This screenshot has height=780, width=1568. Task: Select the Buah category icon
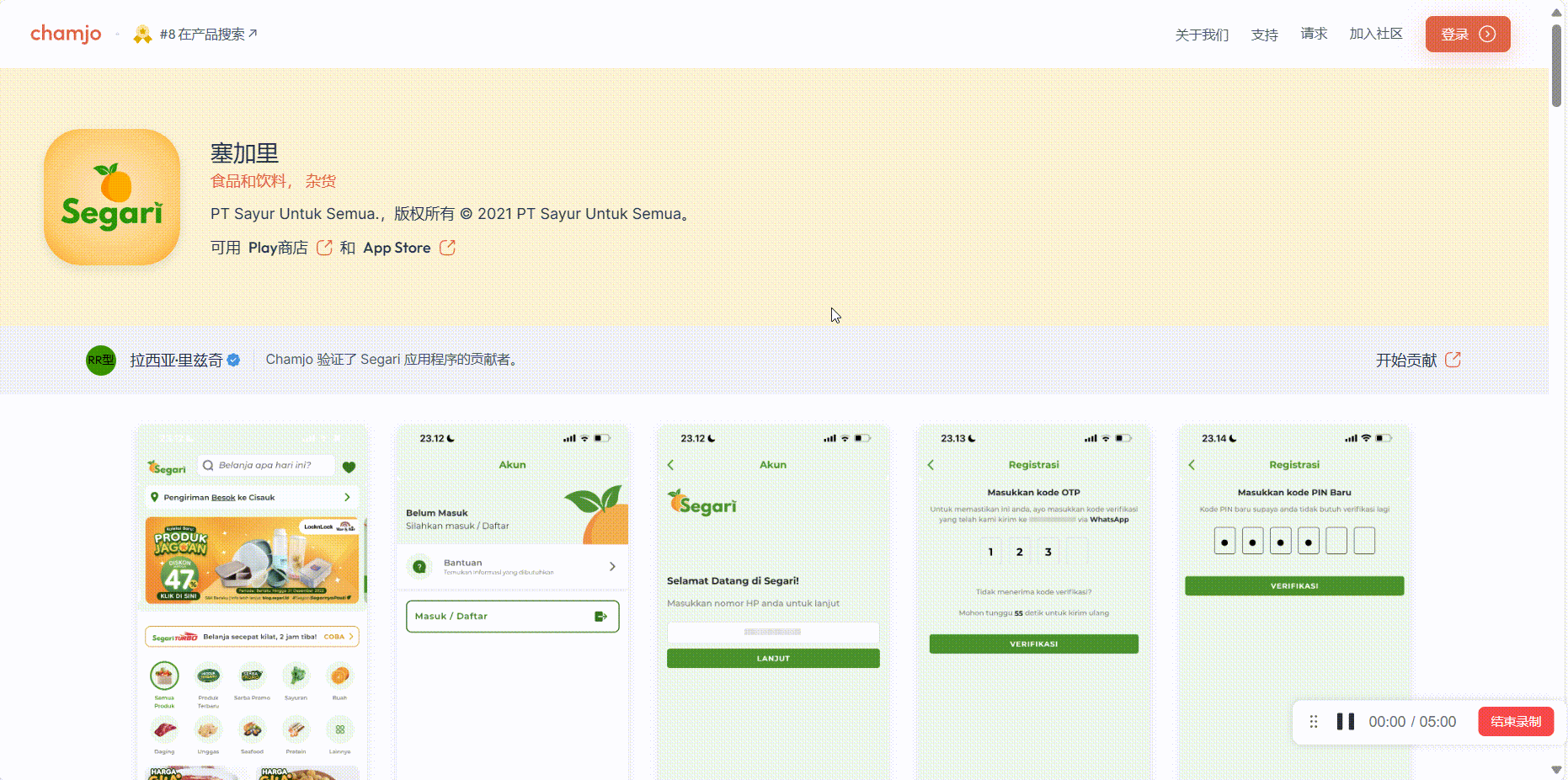[339, 676]
